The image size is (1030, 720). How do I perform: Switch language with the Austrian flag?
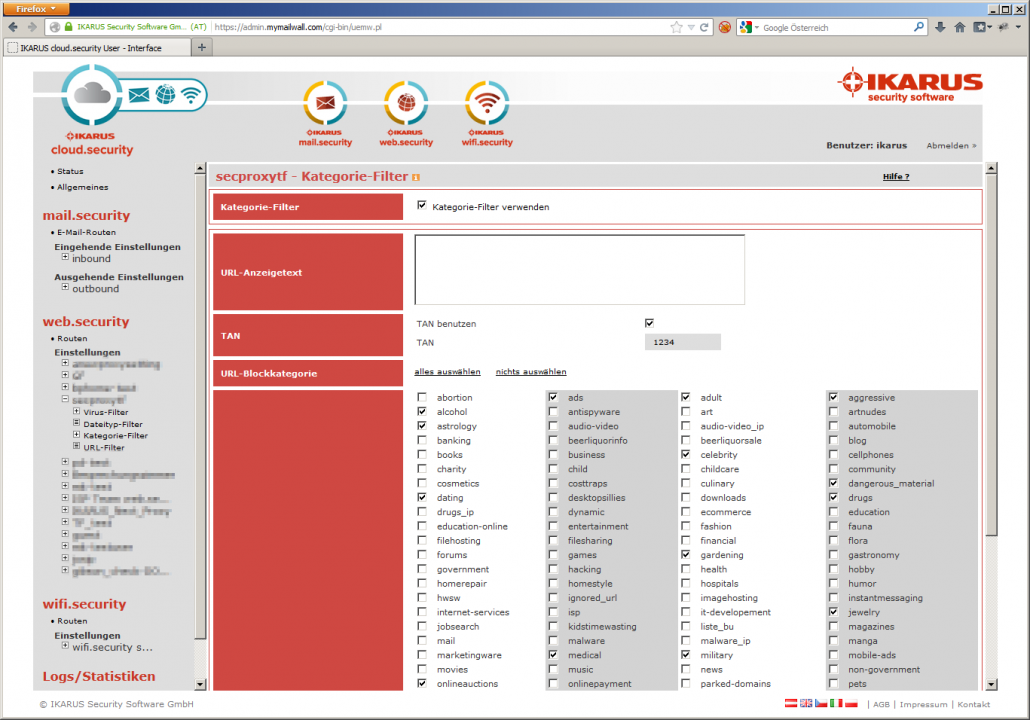point(791,703)
